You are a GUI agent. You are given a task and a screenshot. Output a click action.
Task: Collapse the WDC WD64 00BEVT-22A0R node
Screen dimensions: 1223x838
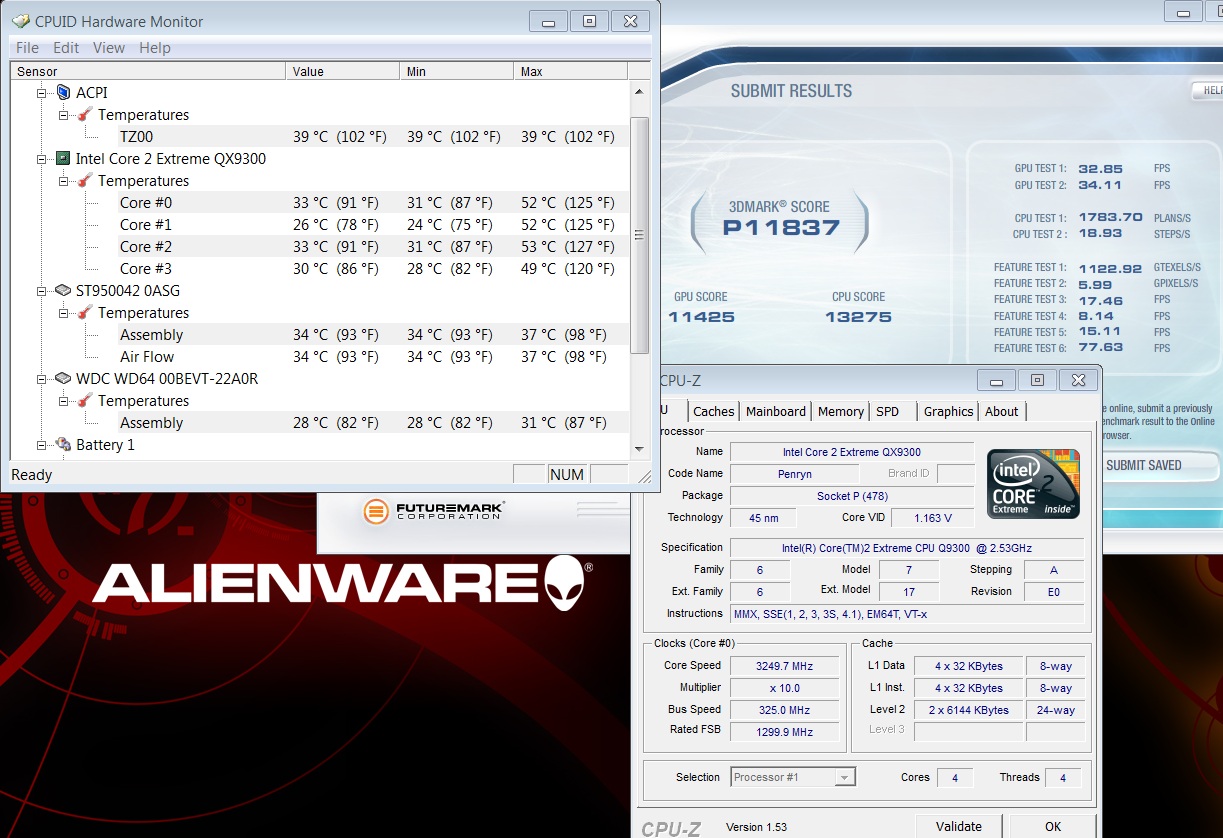(42, 378)
